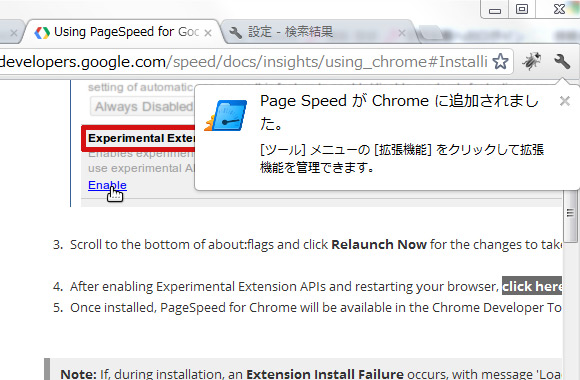Close the Using PageSpeed tab
The image size is (580, 380).
click(x=208, y=33)
